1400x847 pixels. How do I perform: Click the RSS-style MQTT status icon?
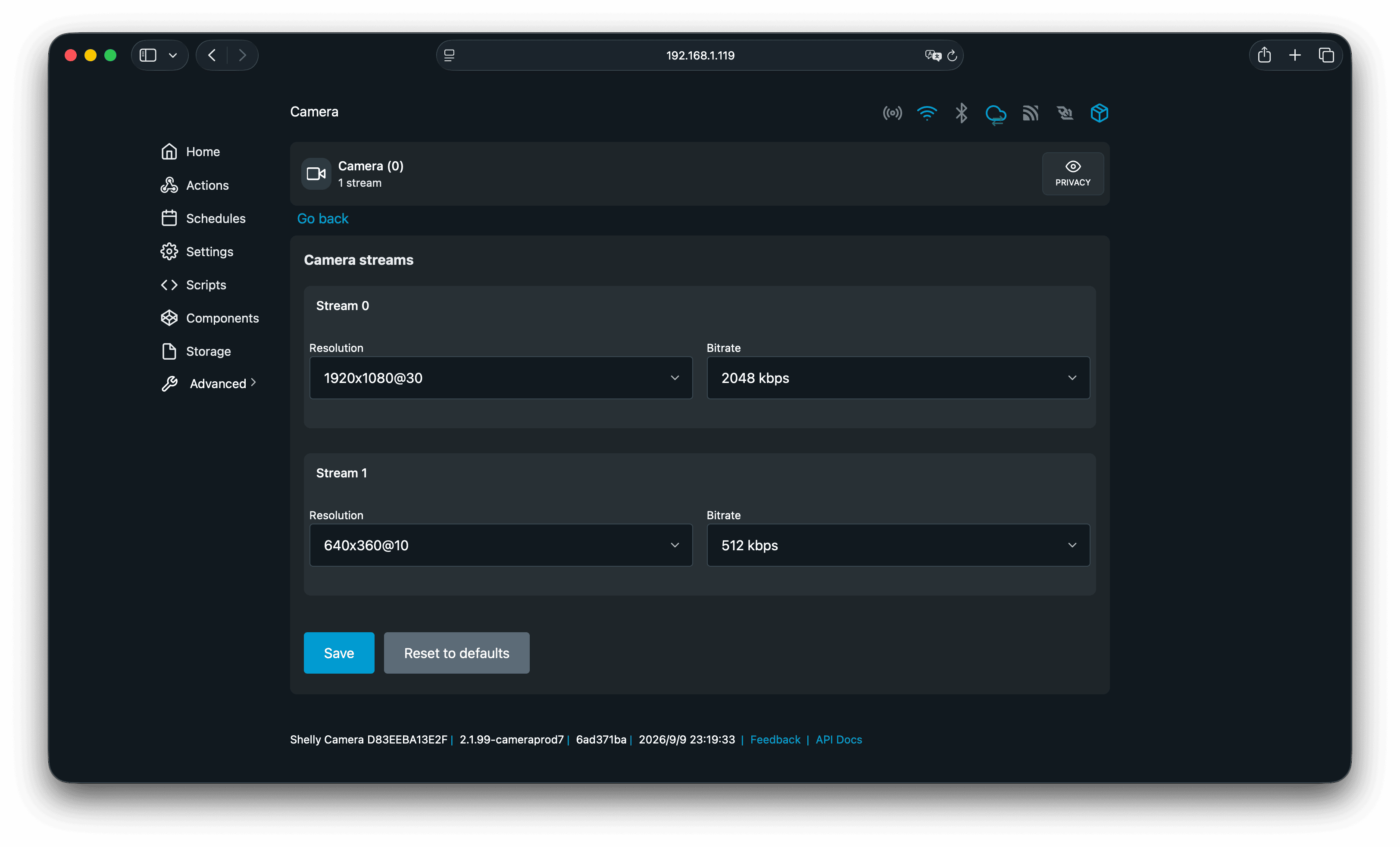[1030, 113]
